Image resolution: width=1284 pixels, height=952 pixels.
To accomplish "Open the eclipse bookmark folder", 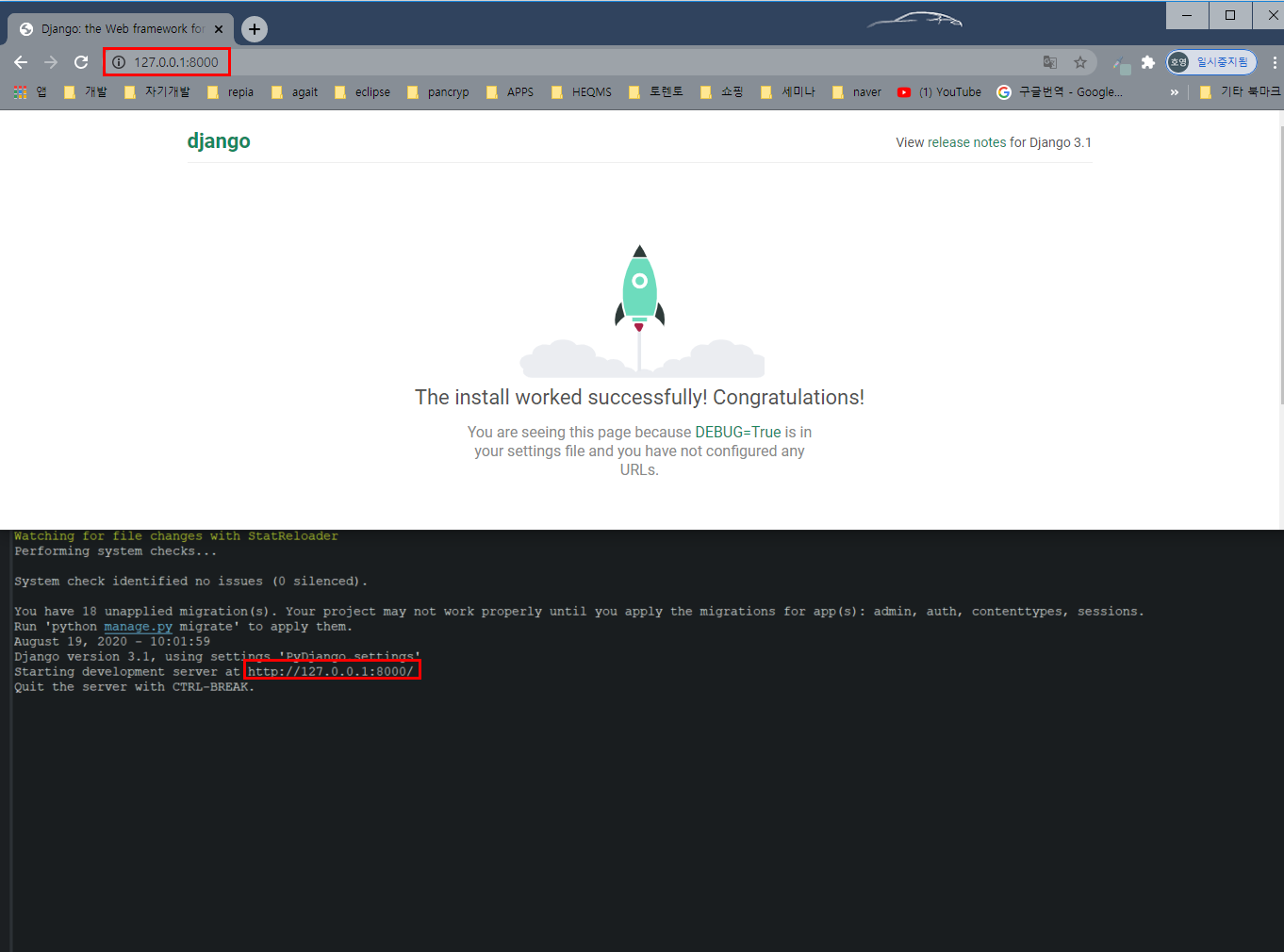I will pyautogui.click(x=363, y=92).
